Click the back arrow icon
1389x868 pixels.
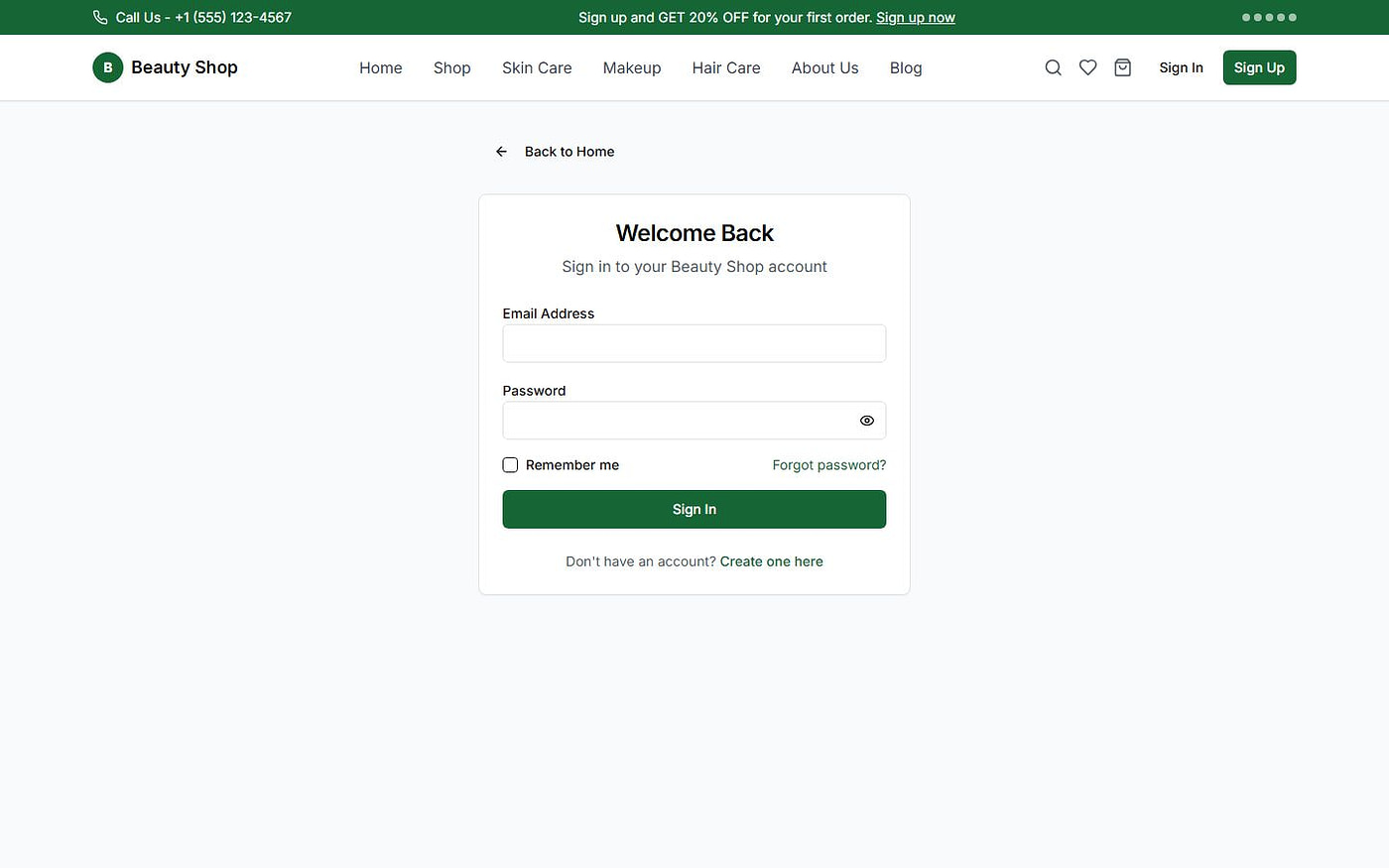pyautogui.click(x=502, y=152)
